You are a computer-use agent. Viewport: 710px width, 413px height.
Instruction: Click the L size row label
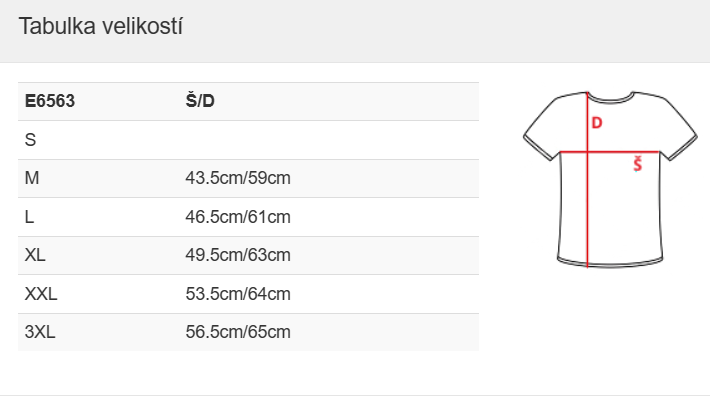pos(29,217)
